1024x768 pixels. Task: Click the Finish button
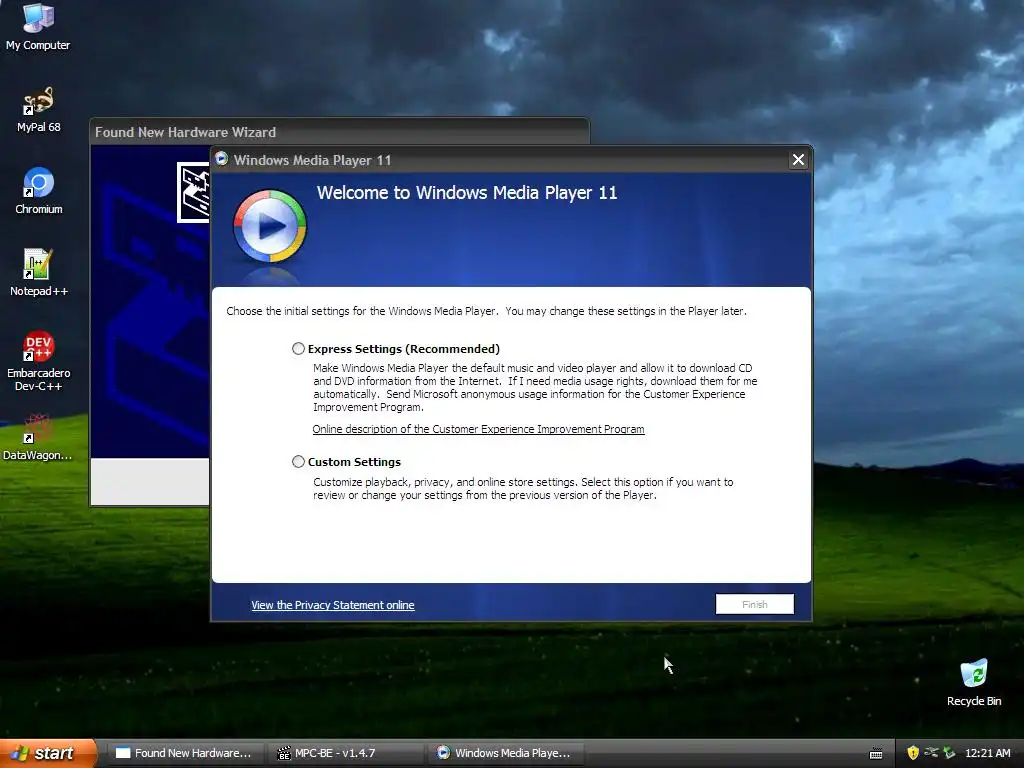(754, 604)
